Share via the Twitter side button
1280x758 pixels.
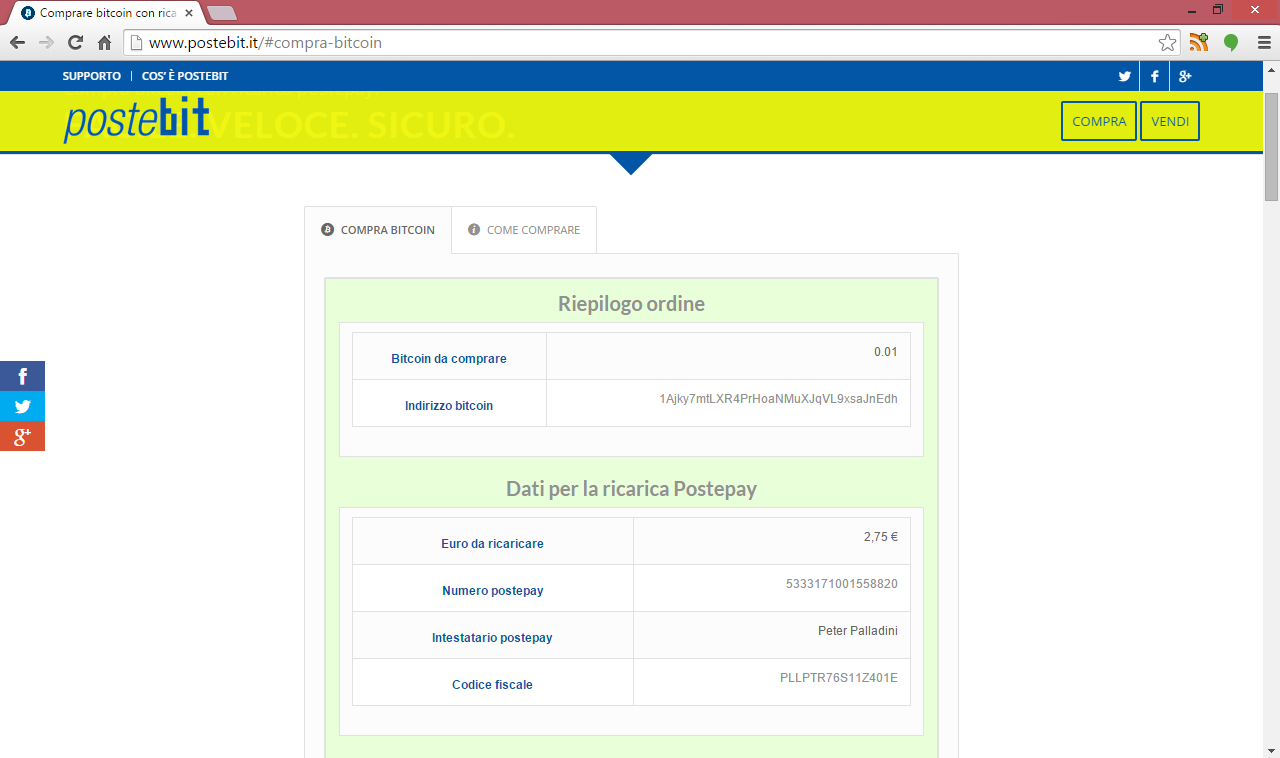pyautogui.click(x=22, y=406)
